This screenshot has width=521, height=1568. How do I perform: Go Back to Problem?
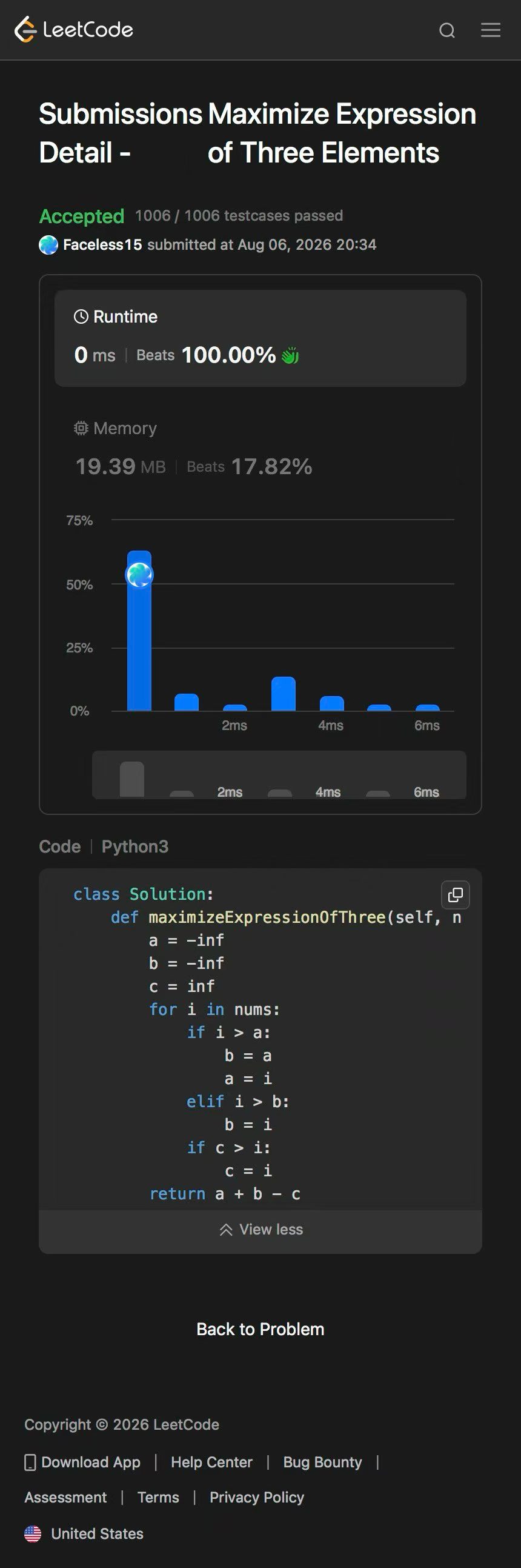(260, 1328)
